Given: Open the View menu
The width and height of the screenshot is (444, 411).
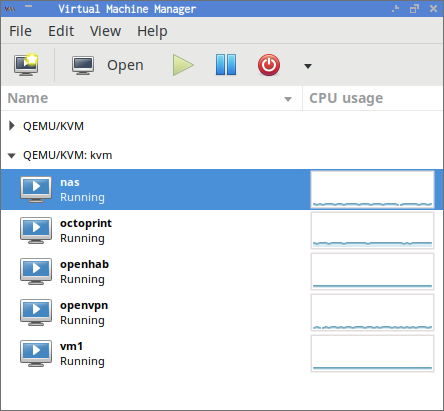Looking at the screenshot, I should tap(105, 31).
